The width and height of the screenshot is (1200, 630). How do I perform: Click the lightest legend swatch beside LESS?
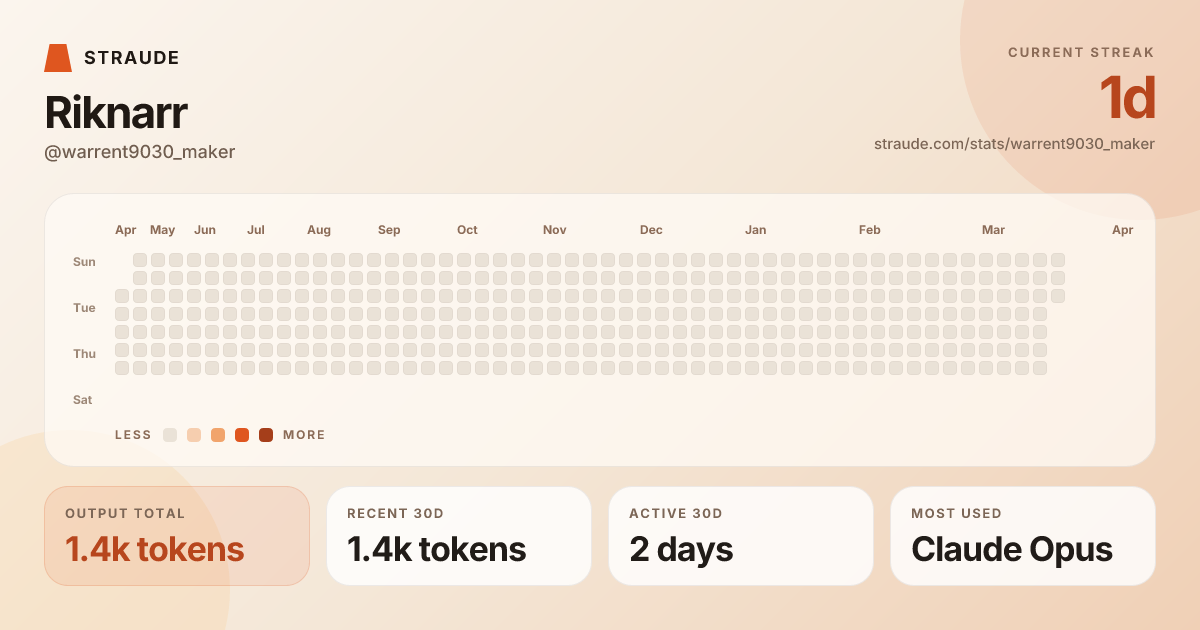170,435
